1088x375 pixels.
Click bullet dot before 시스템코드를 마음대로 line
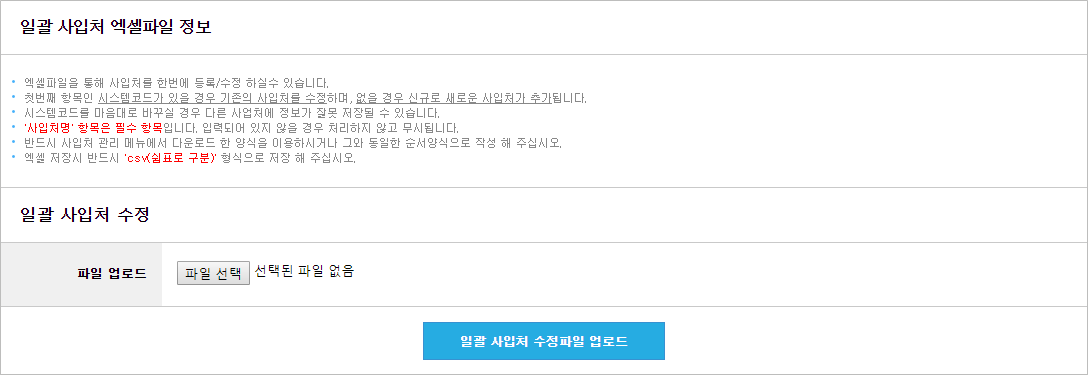(14, 112)
